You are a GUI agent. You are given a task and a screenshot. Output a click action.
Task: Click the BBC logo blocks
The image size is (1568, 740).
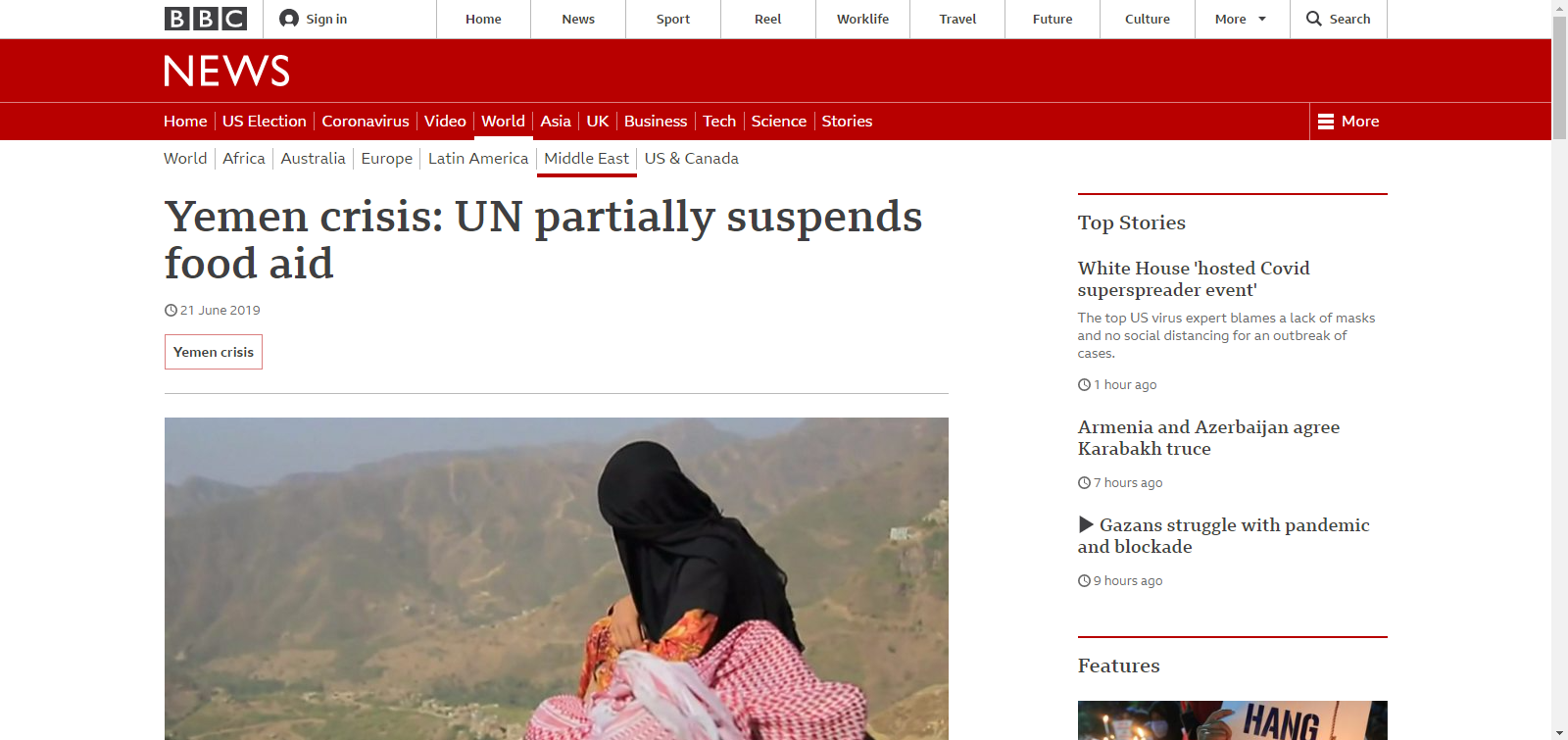point(206,19)
